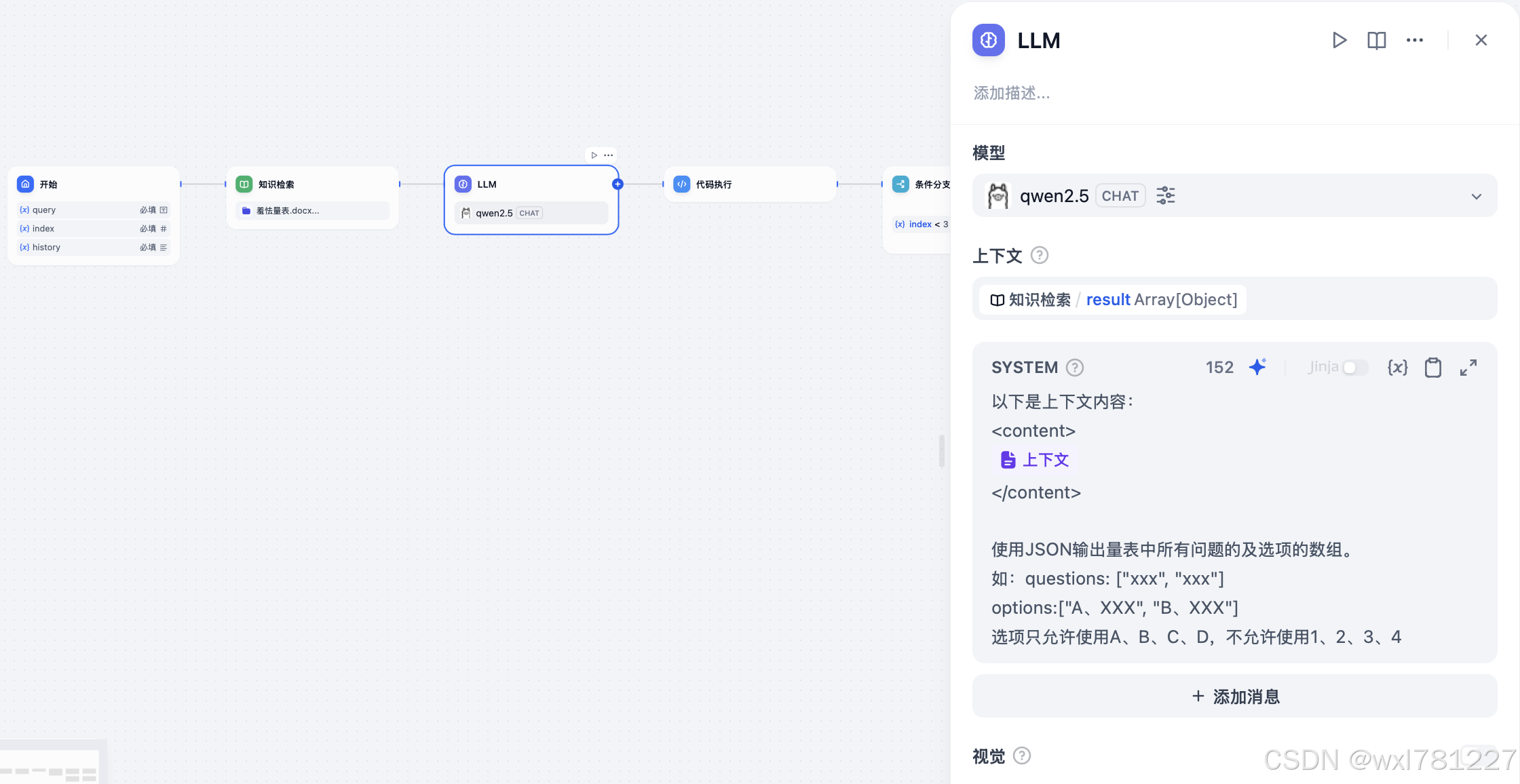Show context help question mark
Screen dimensions: 1520x784
click(1040, 256)
